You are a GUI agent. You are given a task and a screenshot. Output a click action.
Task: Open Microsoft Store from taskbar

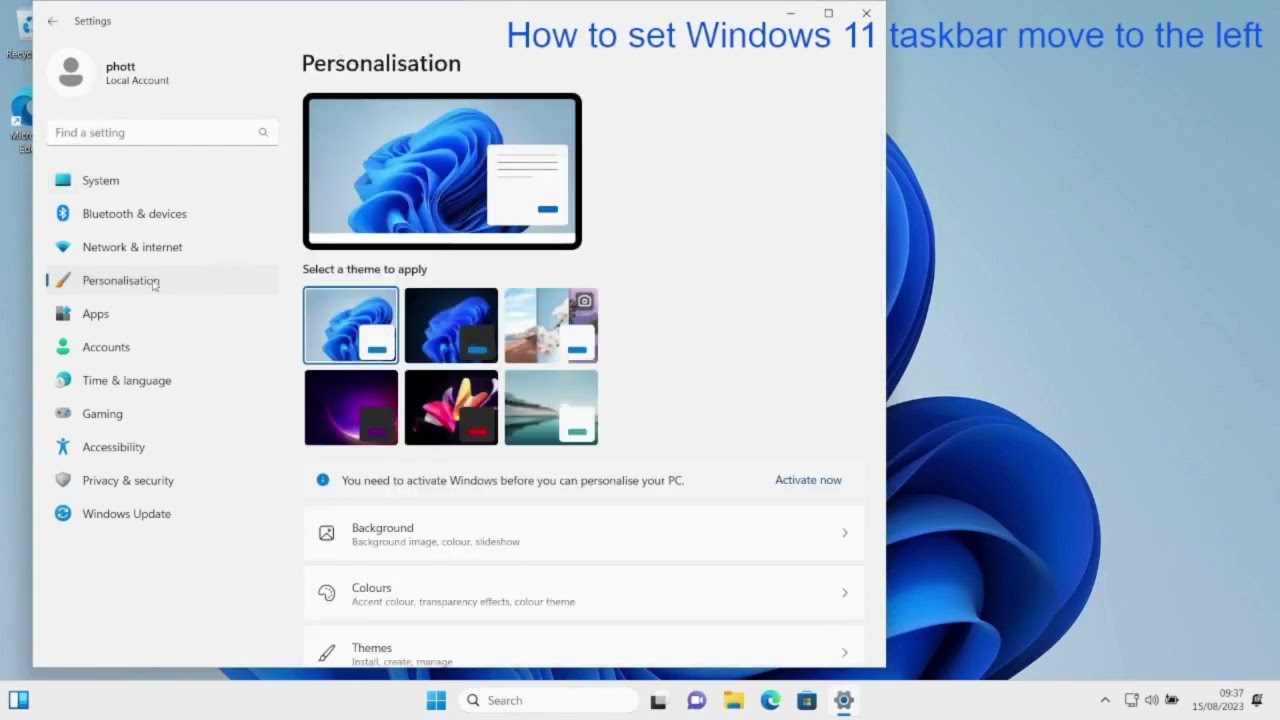807,701
